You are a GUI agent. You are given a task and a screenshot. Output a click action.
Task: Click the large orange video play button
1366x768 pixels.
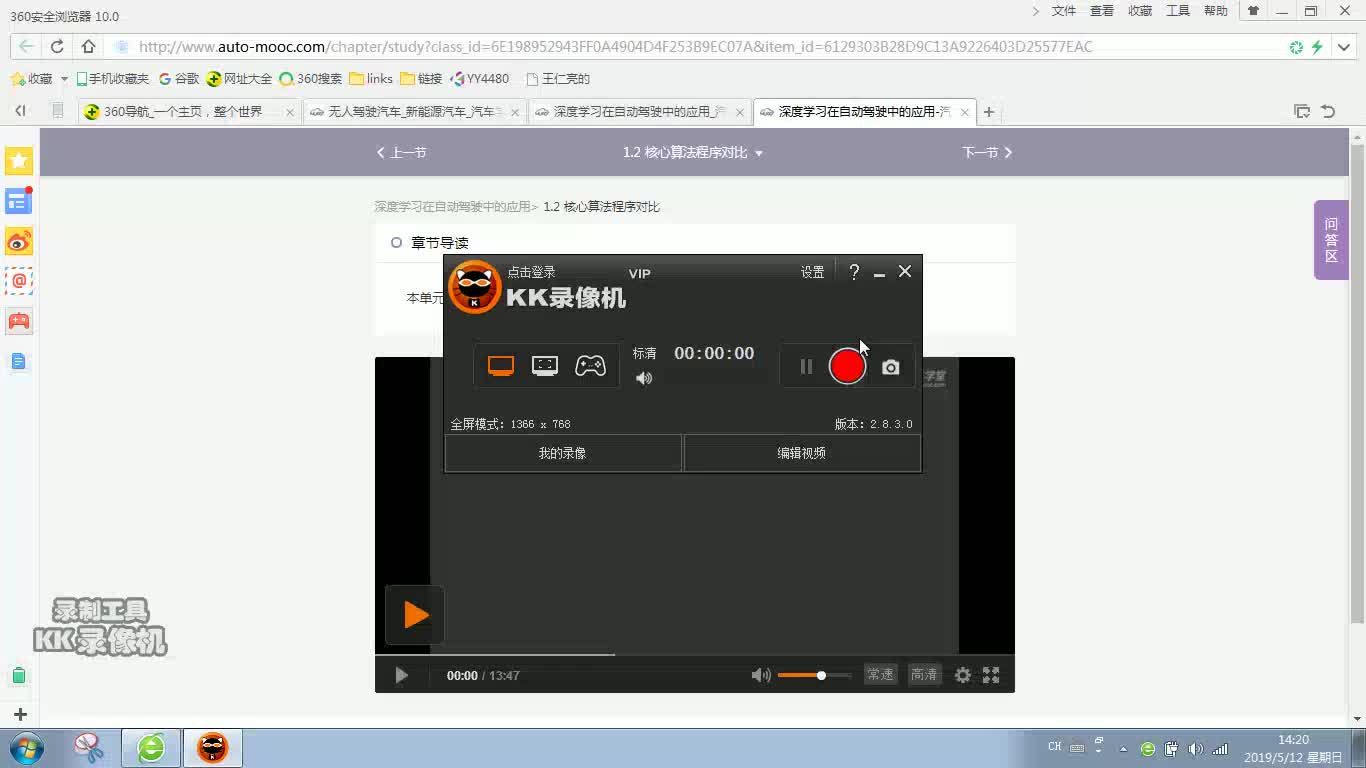tap(414, 614)
